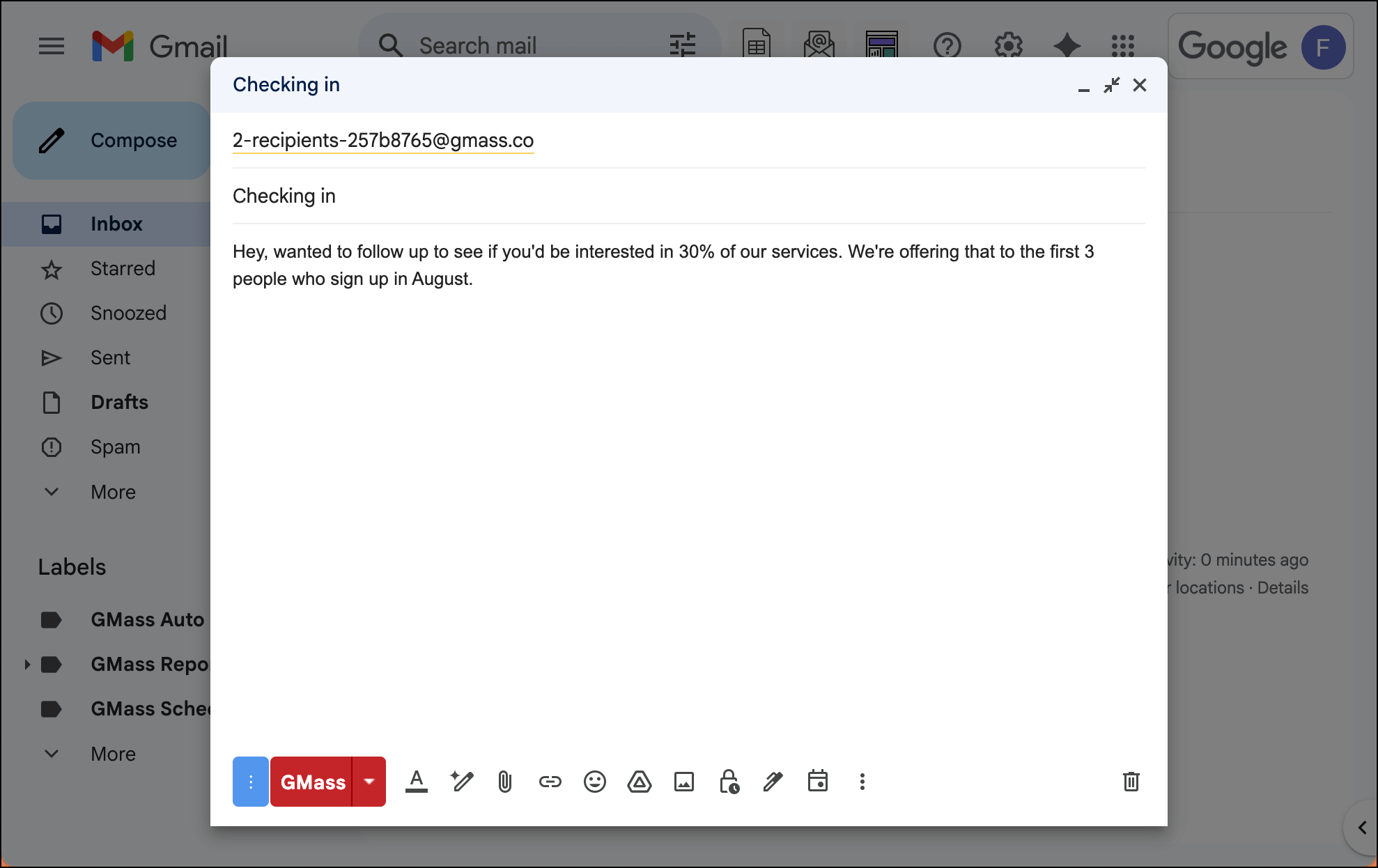1378x868 pixels.
Task: Click the Details link
Action: (1283, 588)
